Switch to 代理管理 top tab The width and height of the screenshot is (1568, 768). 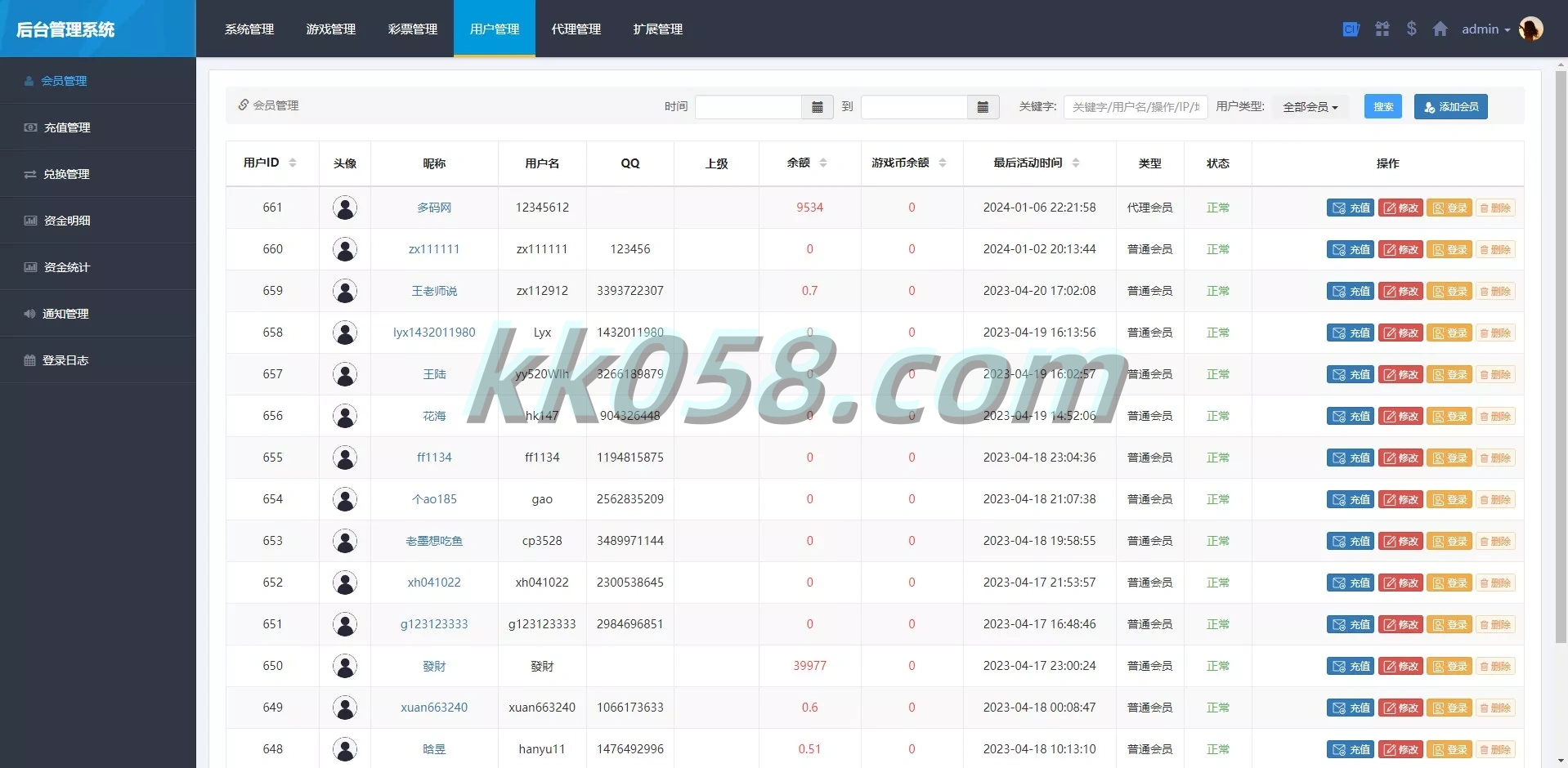point(576,29)
